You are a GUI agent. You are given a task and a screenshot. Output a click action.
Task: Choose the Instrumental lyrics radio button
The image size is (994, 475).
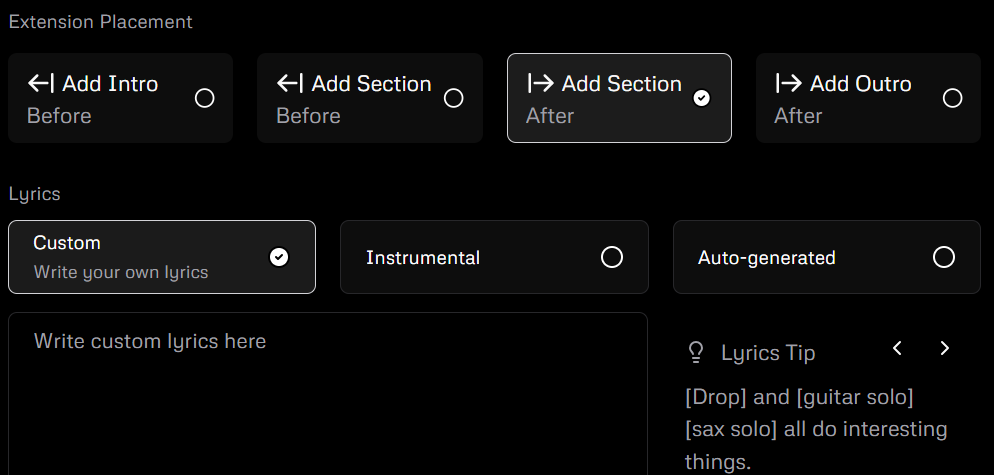click(x=612, y=257)
